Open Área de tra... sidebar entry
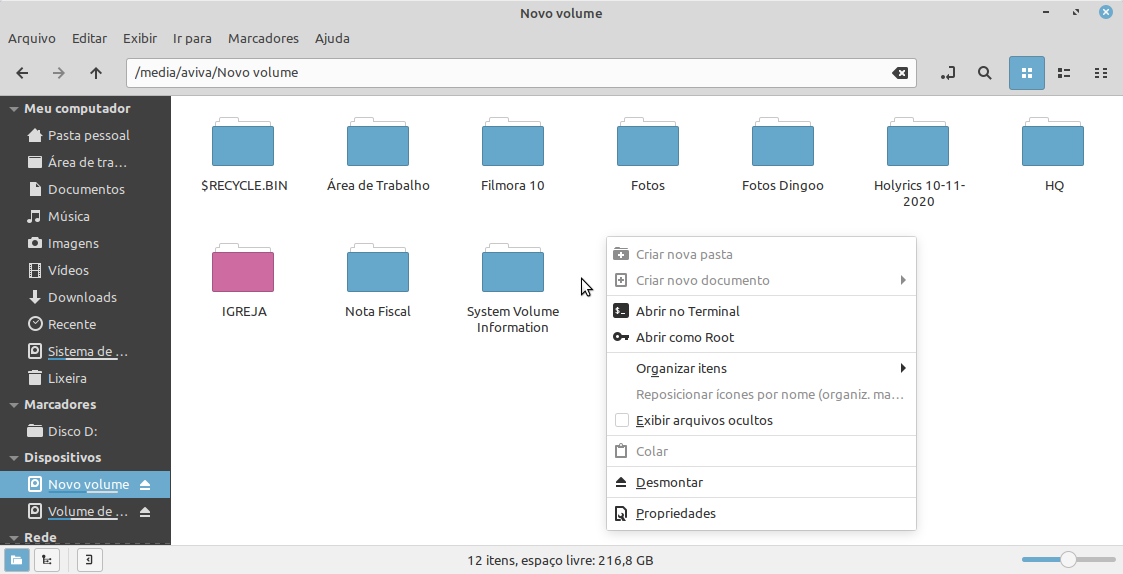This screenshot has width=1123, height=574. (x=85, y=163)
